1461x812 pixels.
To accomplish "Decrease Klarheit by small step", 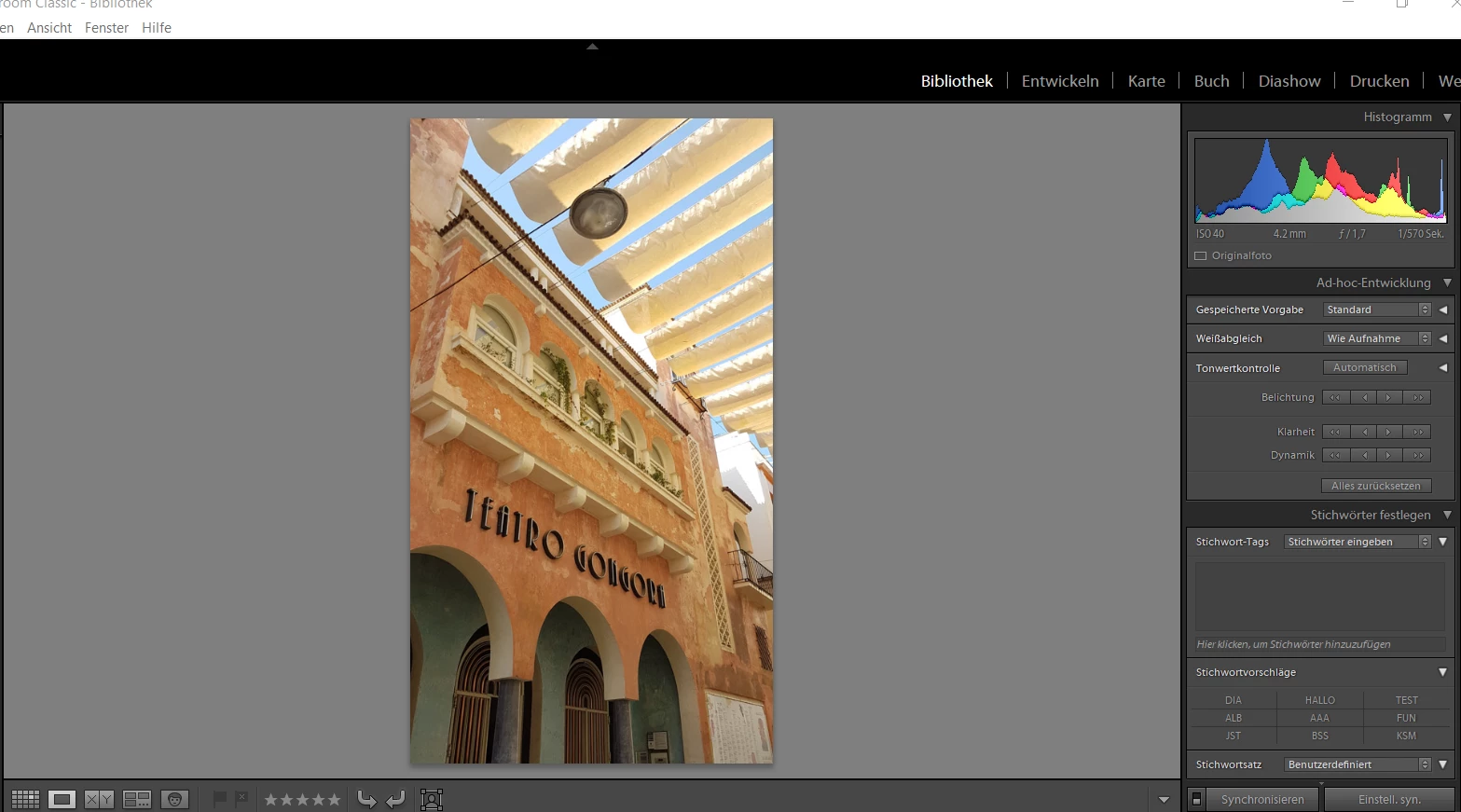I will [1364, 432].
